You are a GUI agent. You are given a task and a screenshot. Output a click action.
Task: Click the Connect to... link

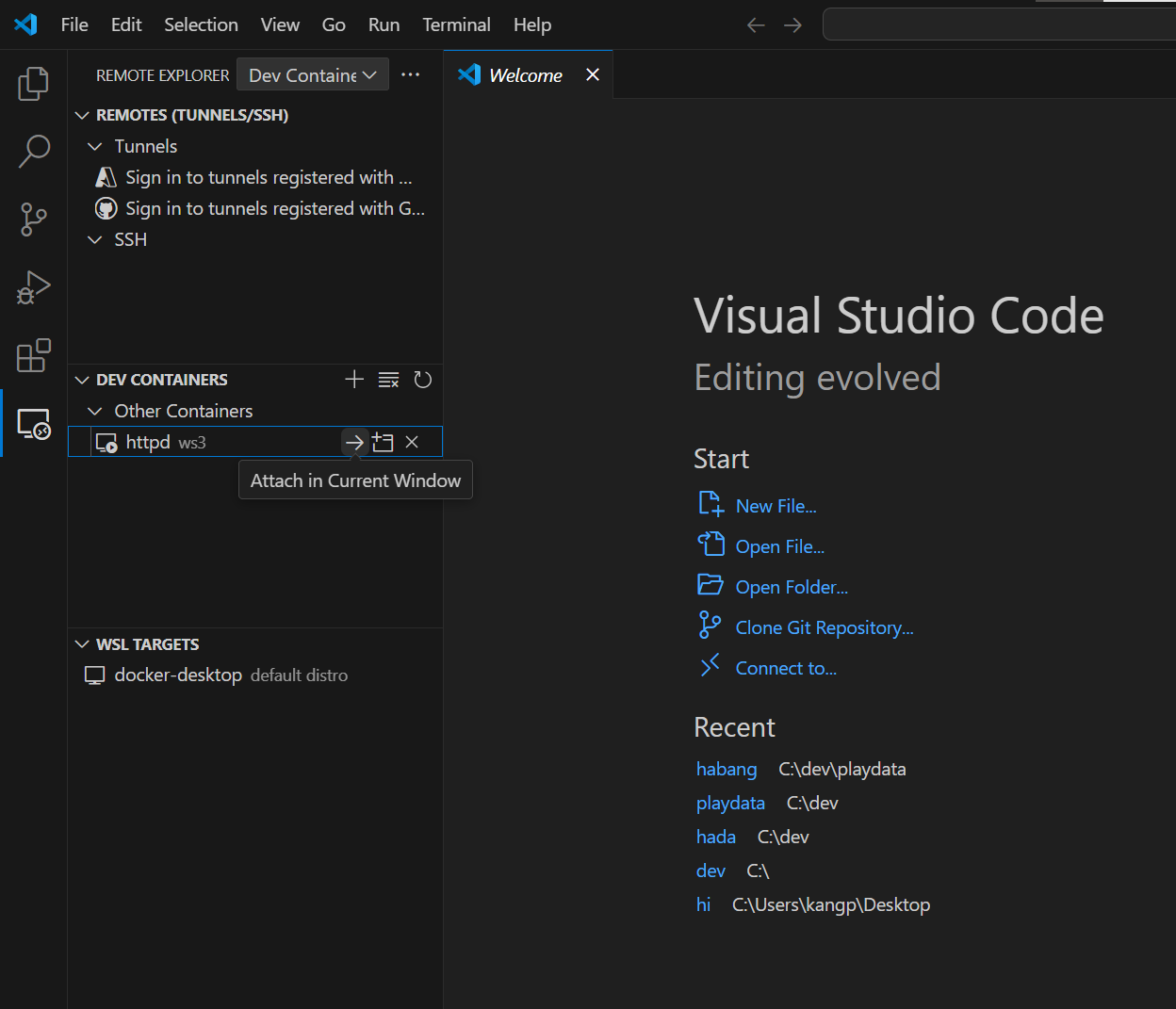(x=786, y=668)
